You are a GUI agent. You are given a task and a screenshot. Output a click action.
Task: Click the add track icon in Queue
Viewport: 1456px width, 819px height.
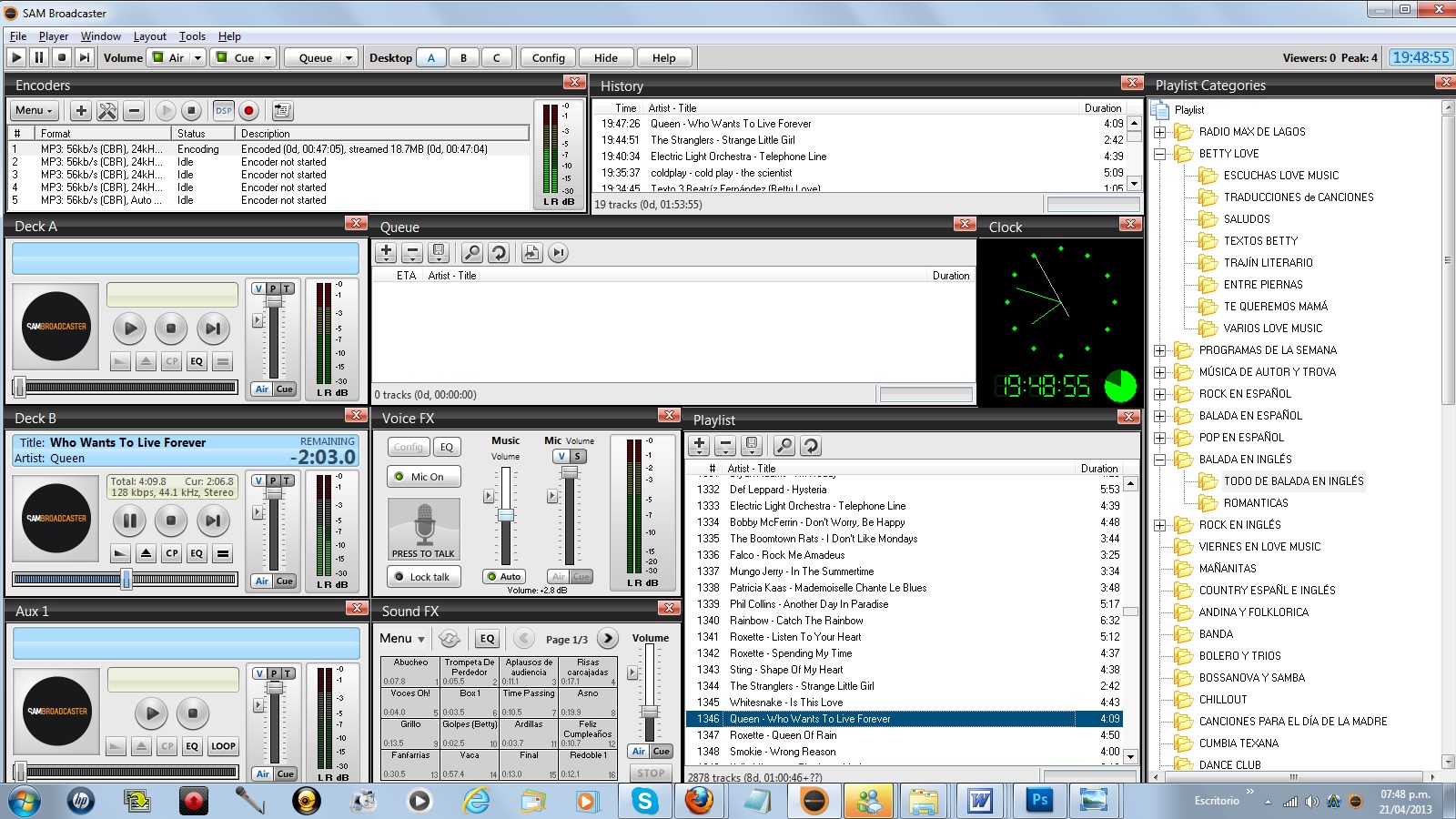point(386,253)
